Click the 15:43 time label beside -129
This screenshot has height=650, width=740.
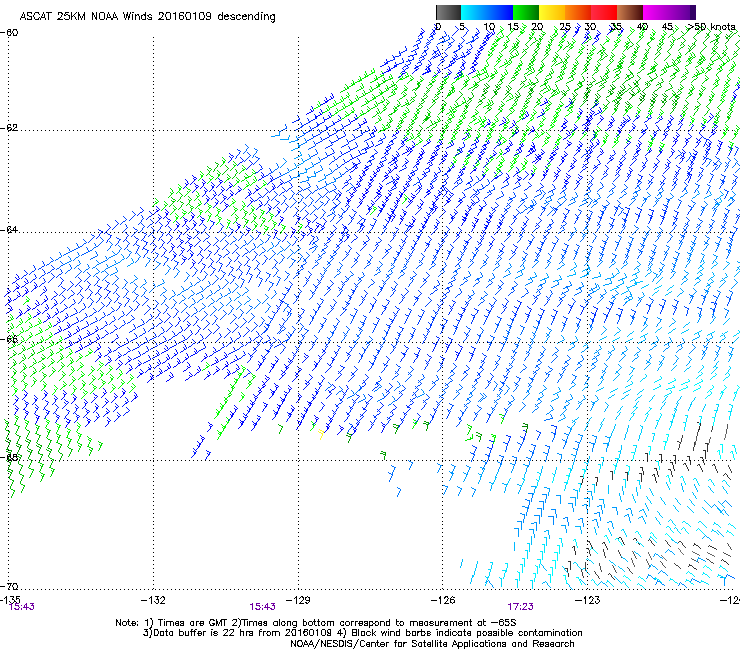tap(262, 607)
